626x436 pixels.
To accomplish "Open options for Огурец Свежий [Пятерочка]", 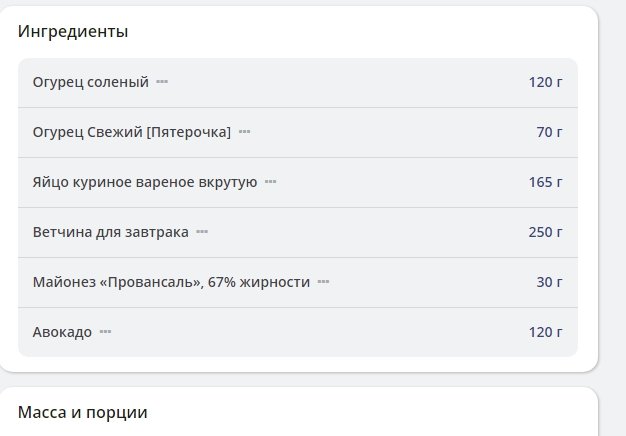I will coord(244,132).
